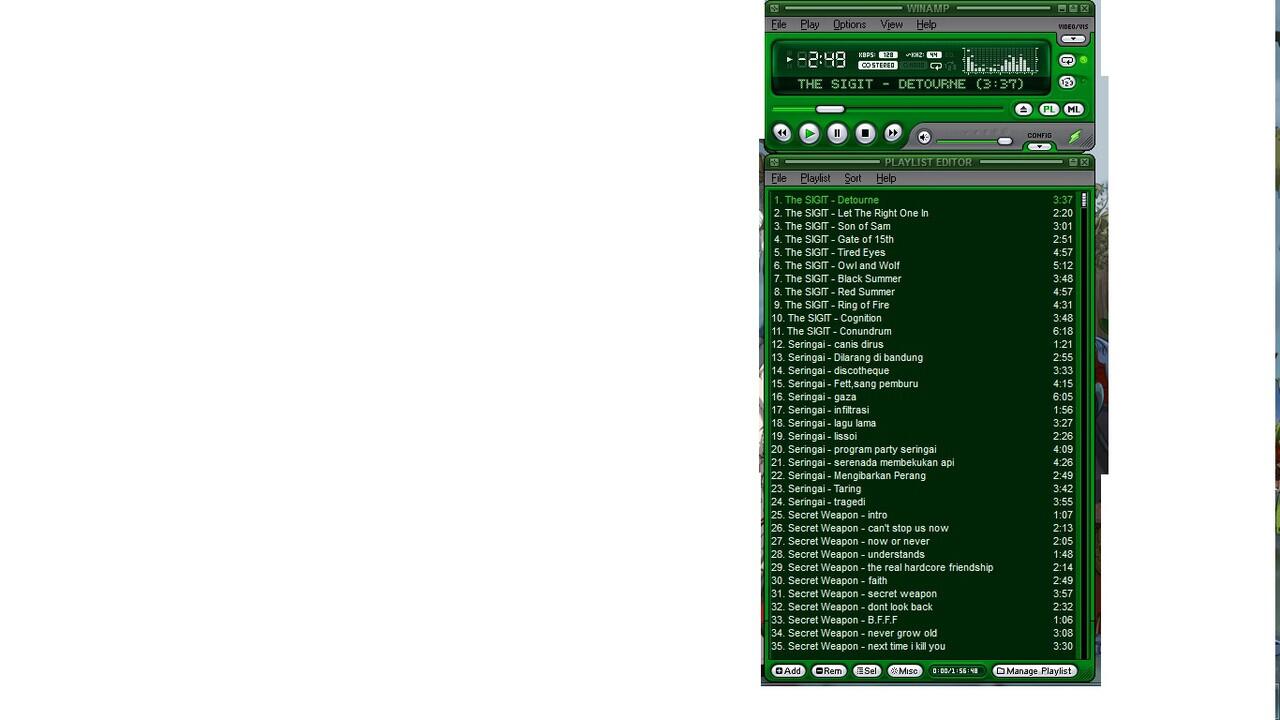The width and height of the screenshot is (1280, 720).
Task: Open the Playlist menu
Action: [x=815, y=178]
